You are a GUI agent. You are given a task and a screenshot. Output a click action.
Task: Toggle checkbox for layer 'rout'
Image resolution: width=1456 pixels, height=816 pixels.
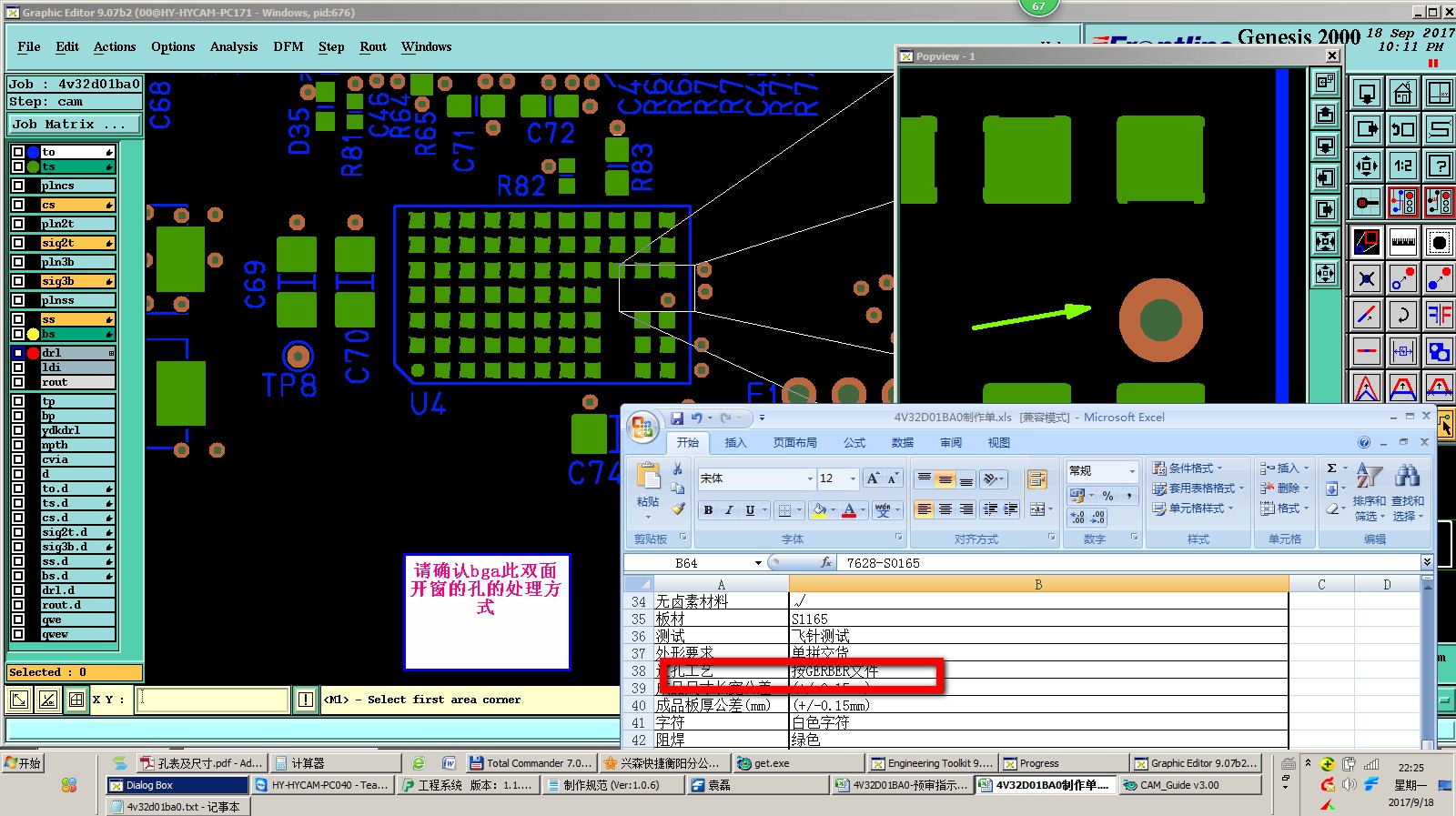(x=18, y=382)
